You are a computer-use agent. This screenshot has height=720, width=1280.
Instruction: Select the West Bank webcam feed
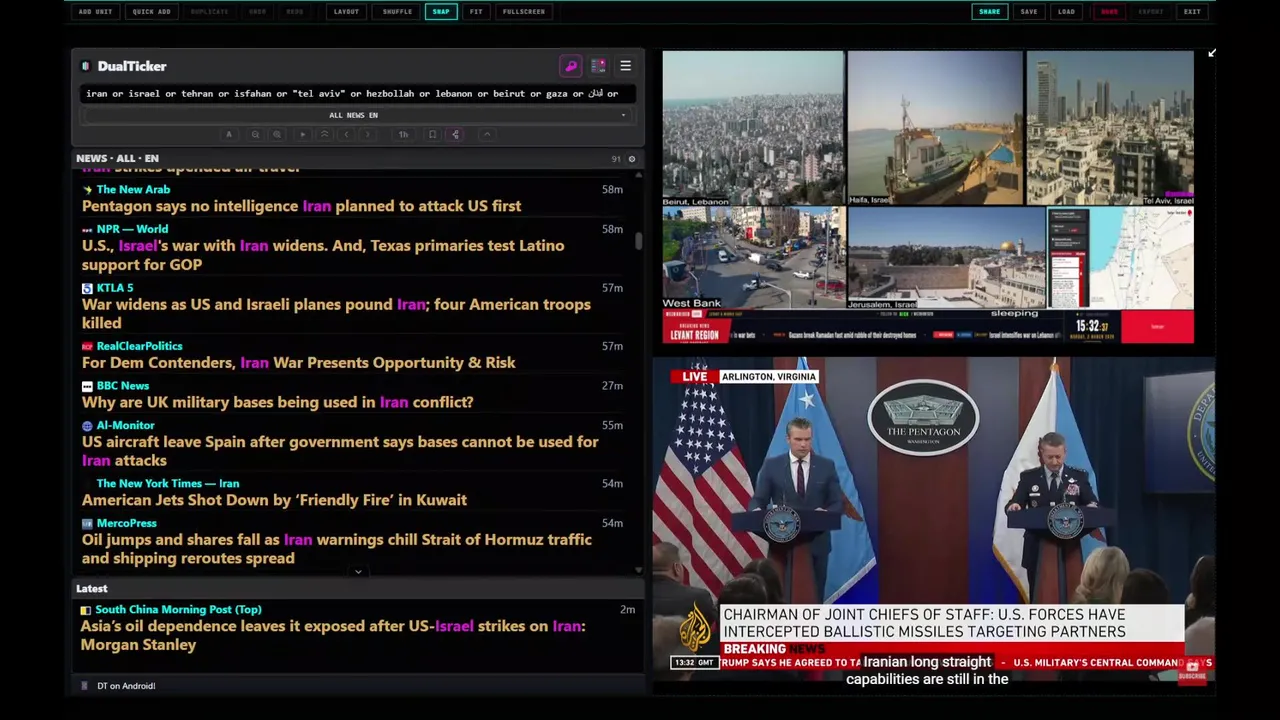pos(753,258)
